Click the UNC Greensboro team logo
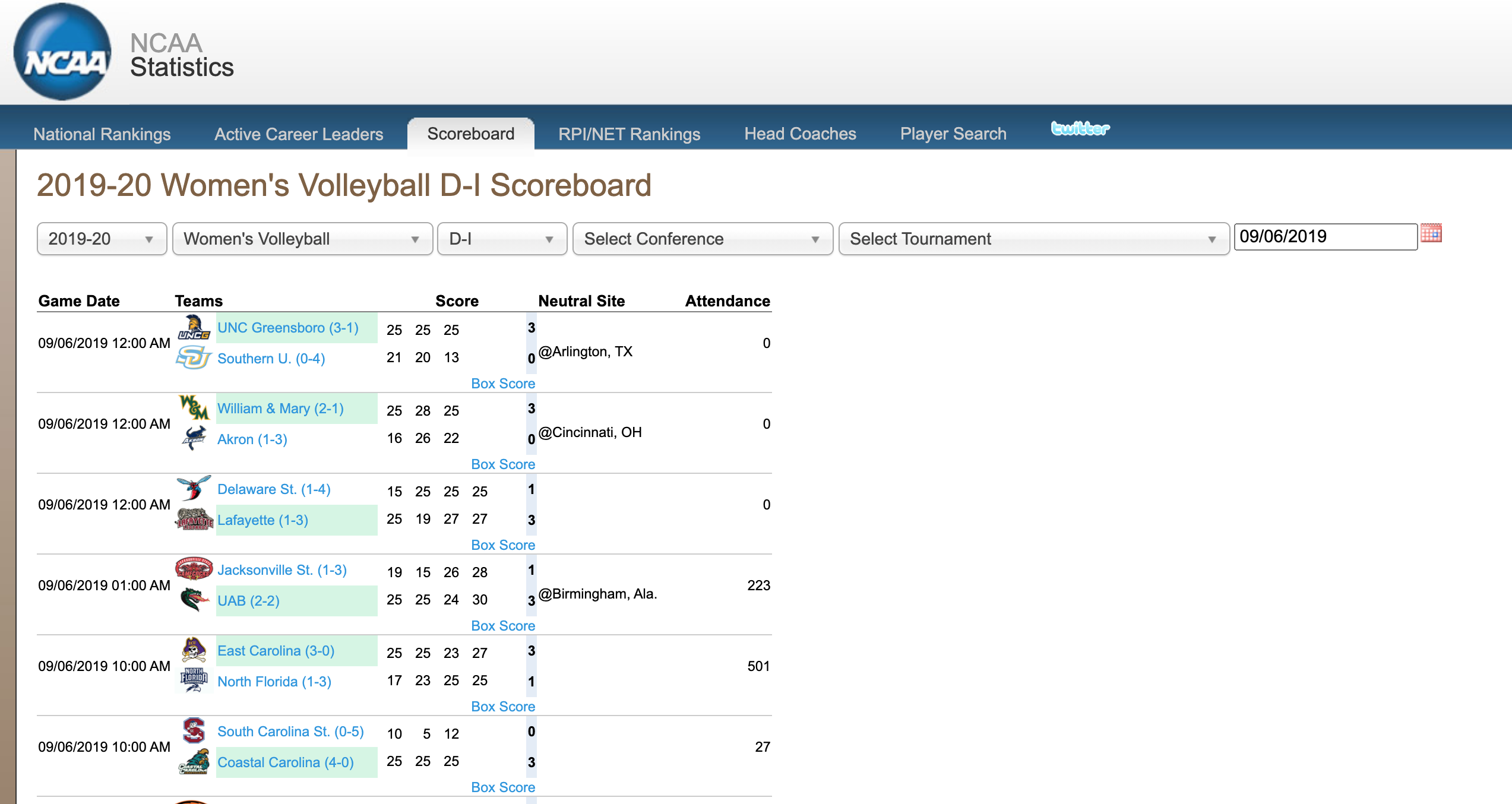 pos(194,328)
